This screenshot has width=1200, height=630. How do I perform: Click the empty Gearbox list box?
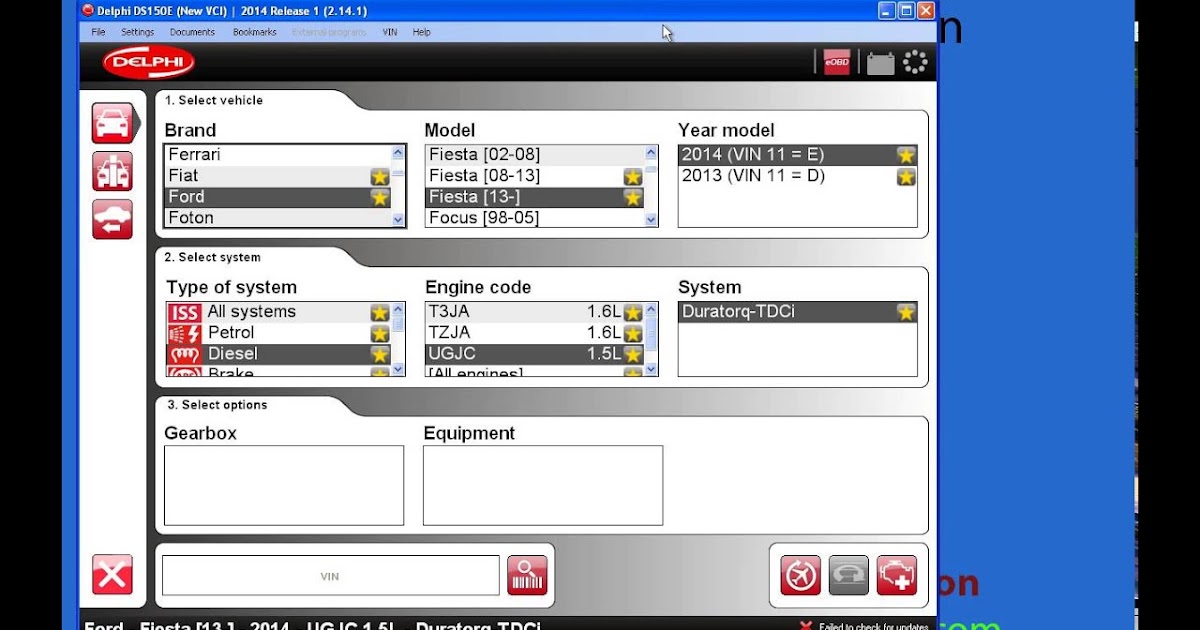(x=284, y=485)
